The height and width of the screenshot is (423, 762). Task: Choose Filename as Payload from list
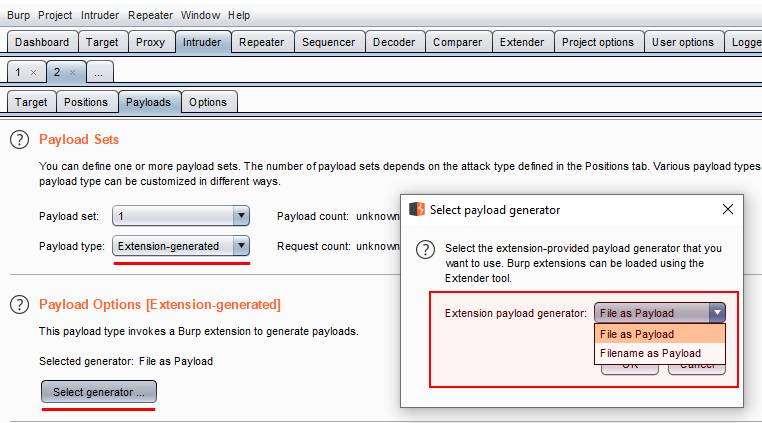click(659, 353)
